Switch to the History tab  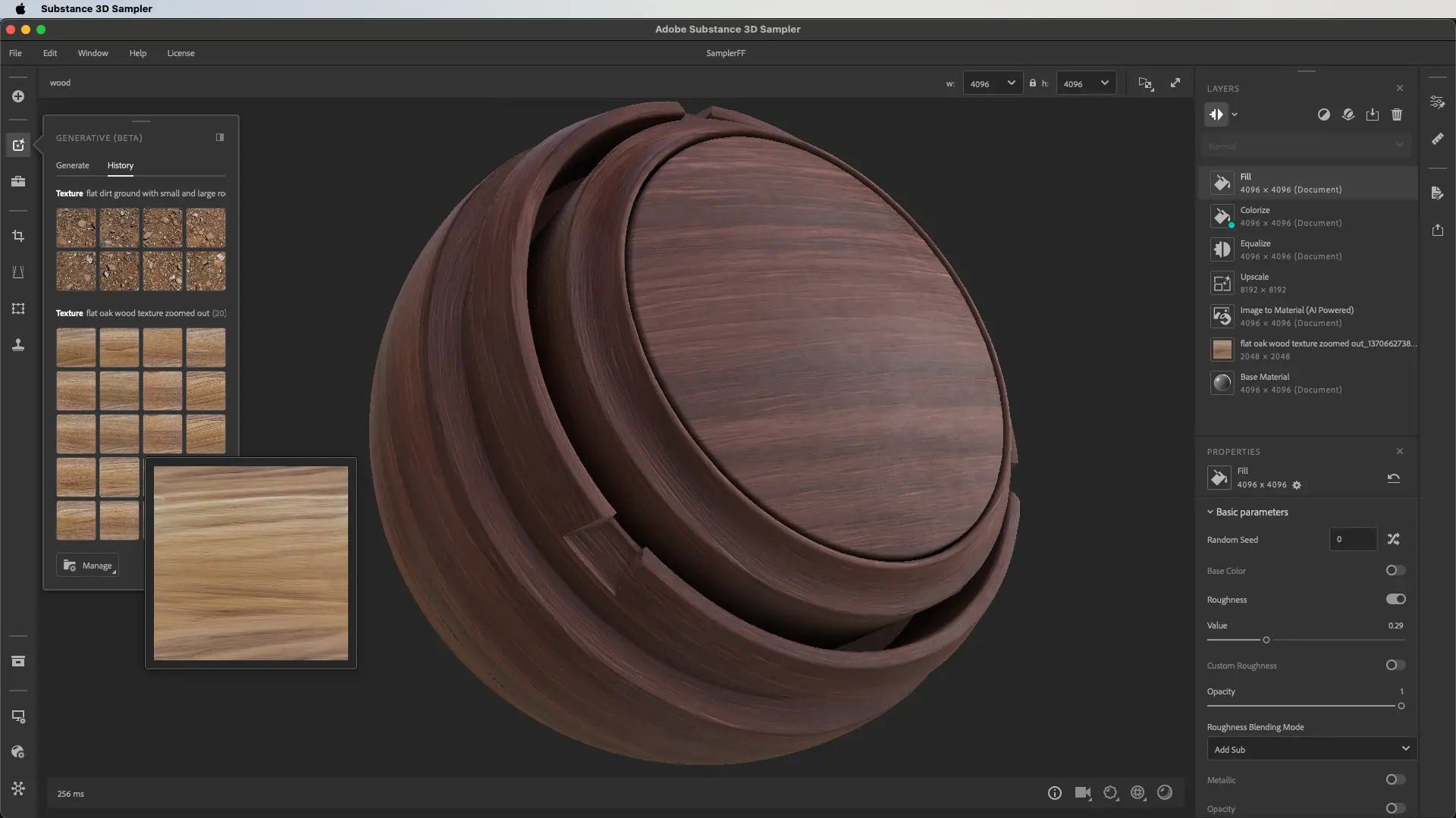click(121, 165)
